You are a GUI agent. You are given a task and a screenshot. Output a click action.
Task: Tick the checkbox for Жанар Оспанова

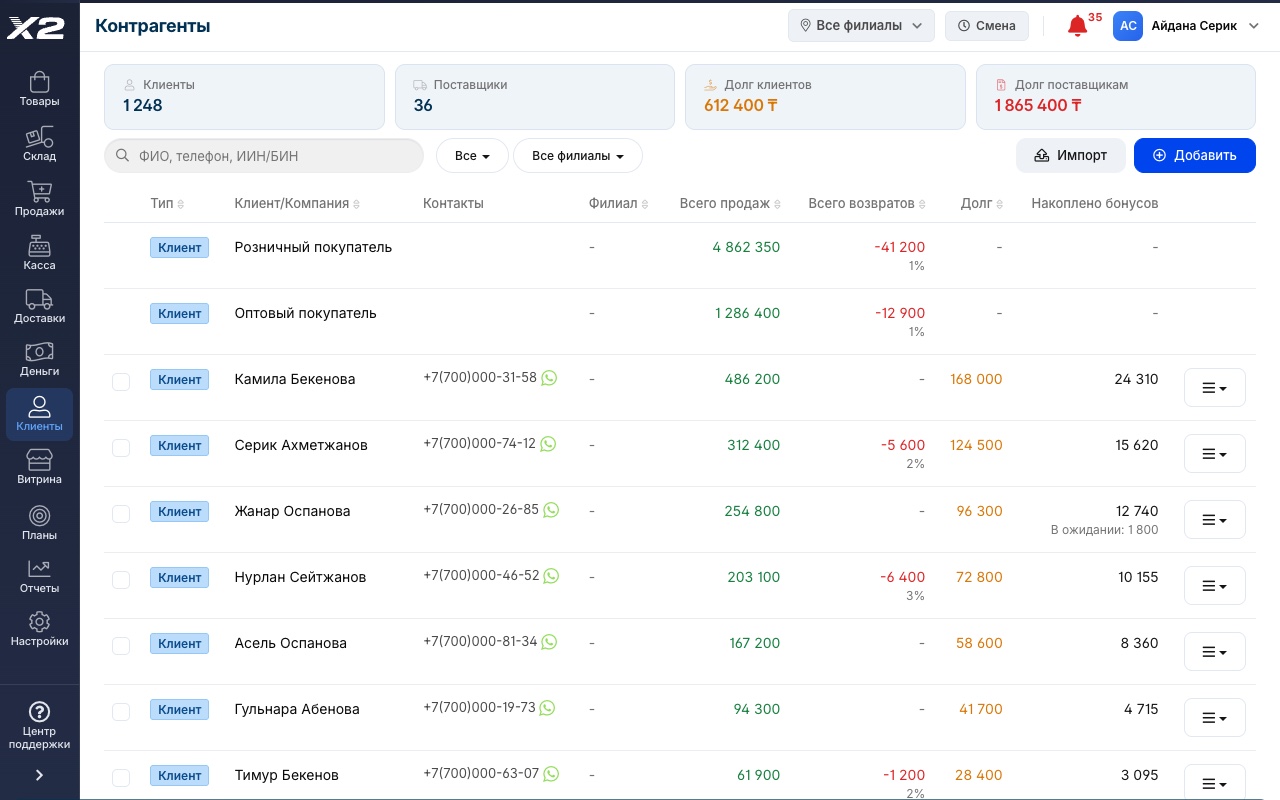tap(121, 513)
